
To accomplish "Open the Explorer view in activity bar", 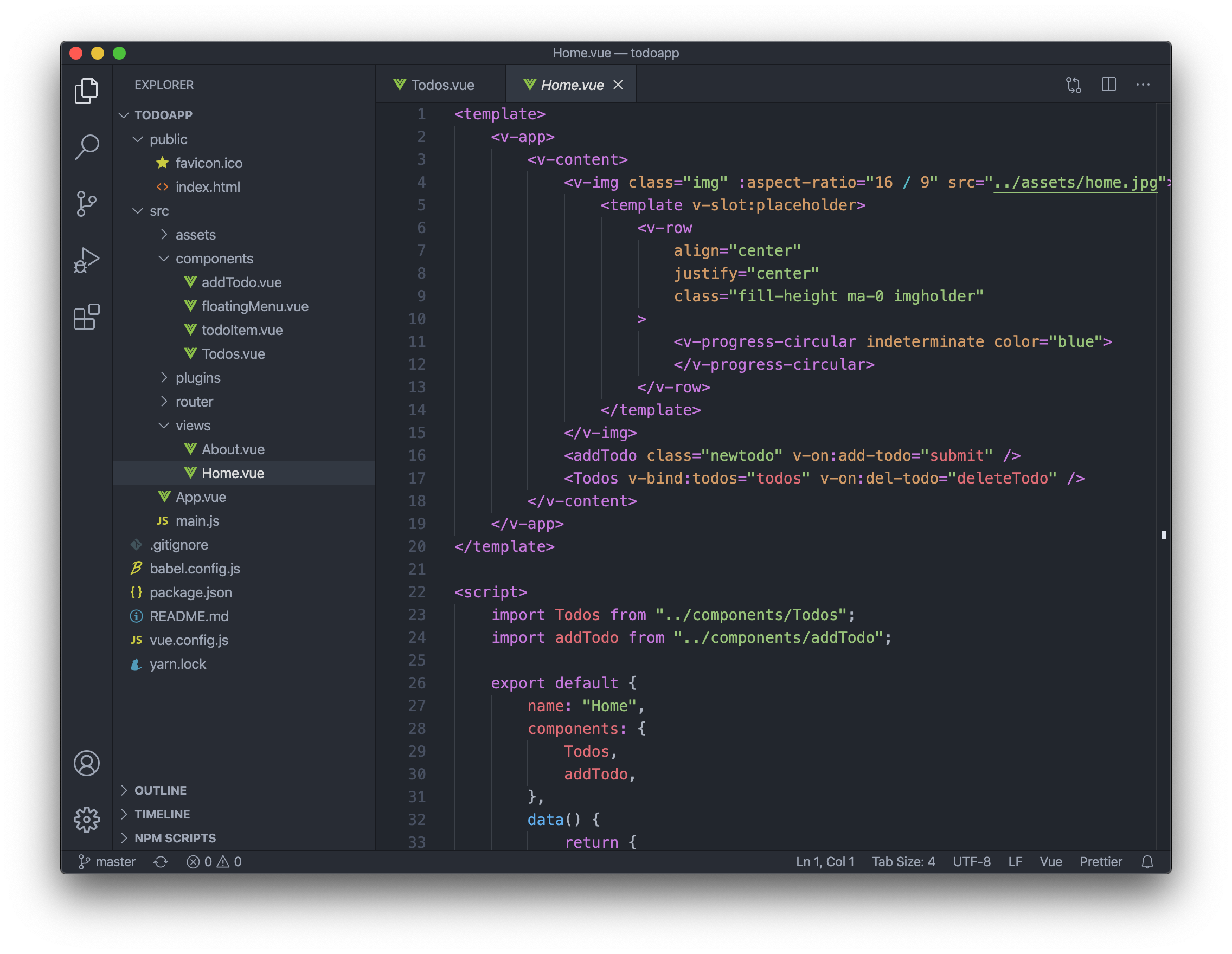I will coord(86,91).
